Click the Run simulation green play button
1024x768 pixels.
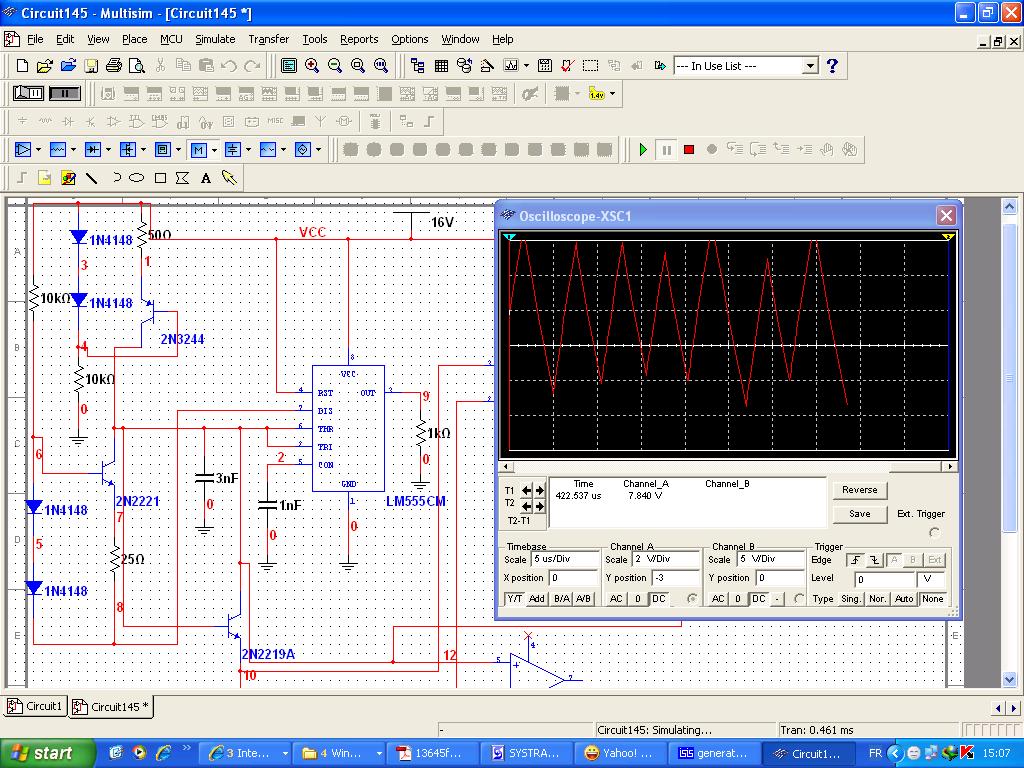point(643,150)
